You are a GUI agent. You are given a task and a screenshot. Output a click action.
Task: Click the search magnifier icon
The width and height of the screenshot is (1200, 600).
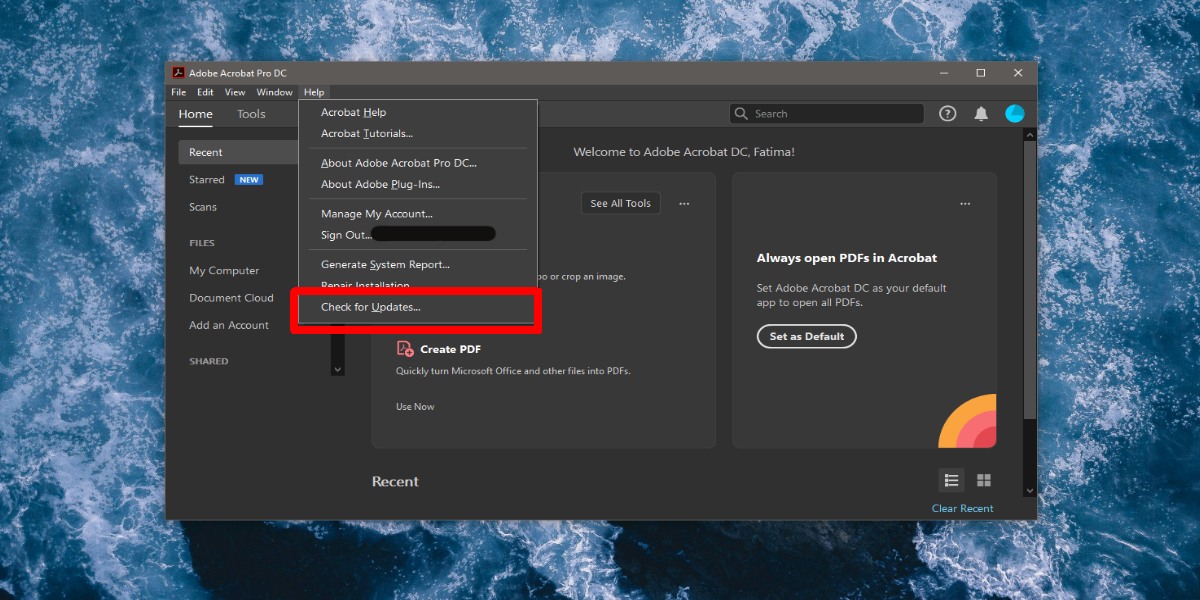coord(741,114)
